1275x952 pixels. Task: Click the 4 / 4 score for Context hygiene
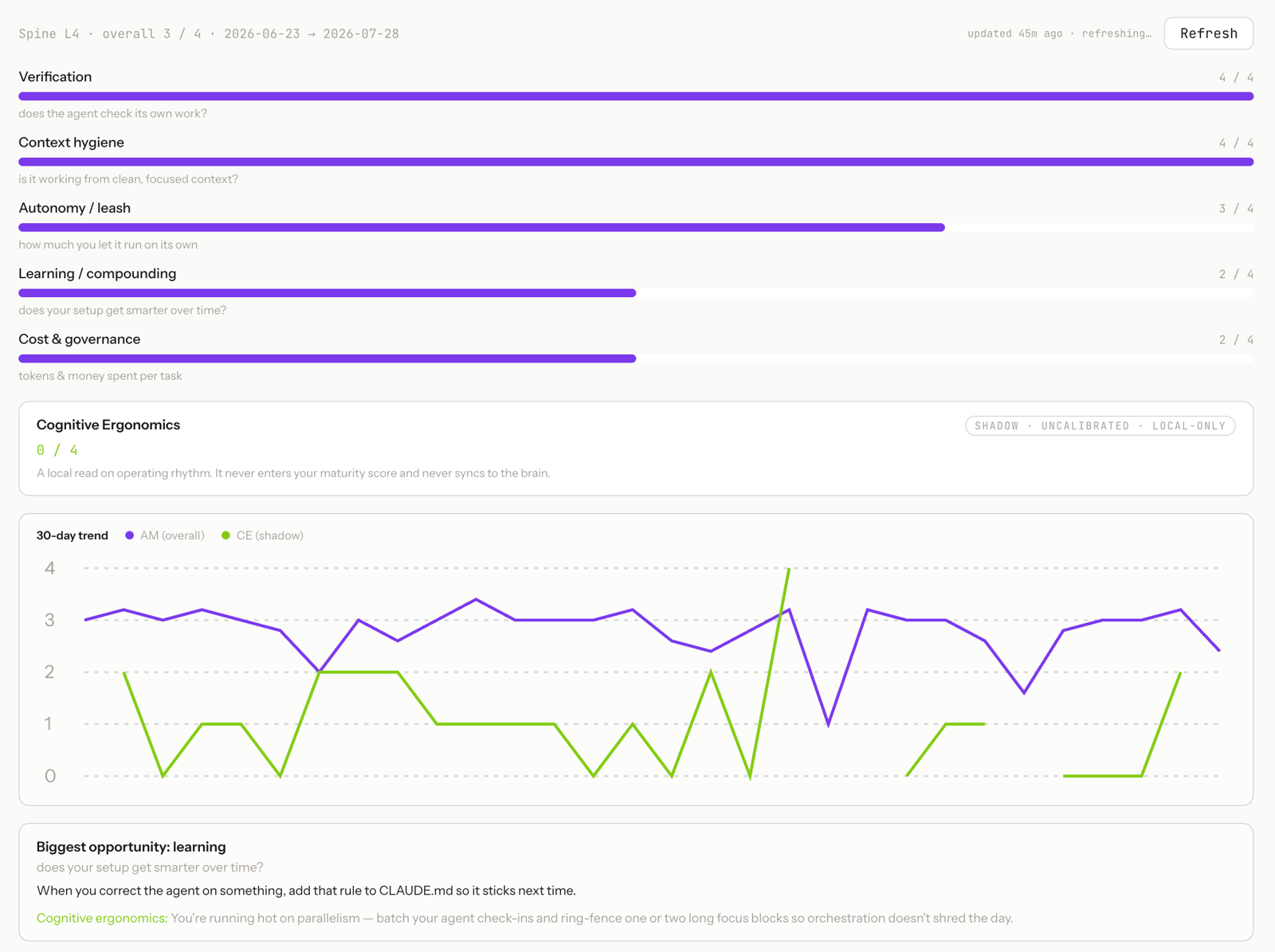pos(1236,143)
